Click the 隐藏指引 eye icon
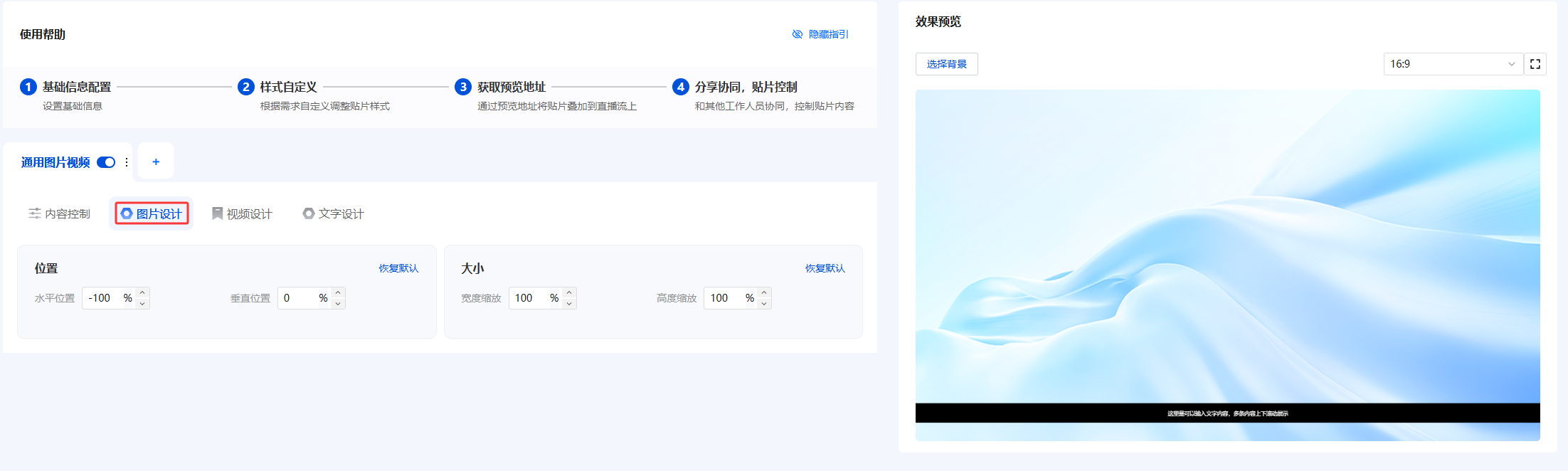The width and height of the screenshot is (1568, 471). pyautogui.click(x=797, y=34)
